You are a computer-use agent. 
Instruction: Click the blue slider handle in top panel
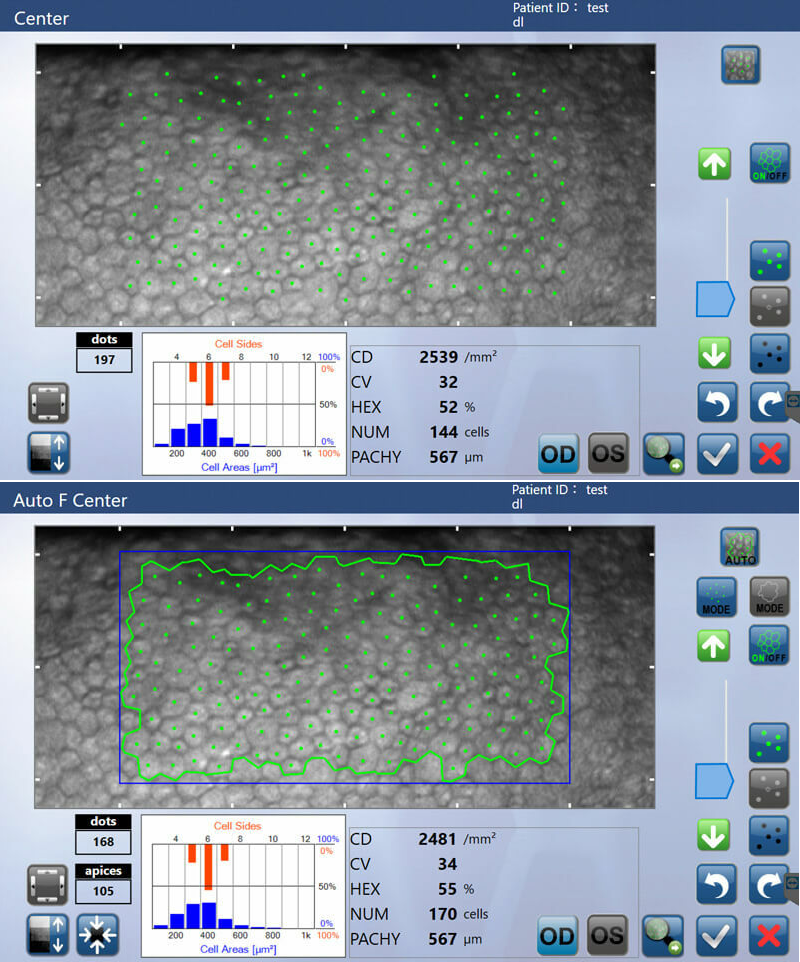click(714, 298)
